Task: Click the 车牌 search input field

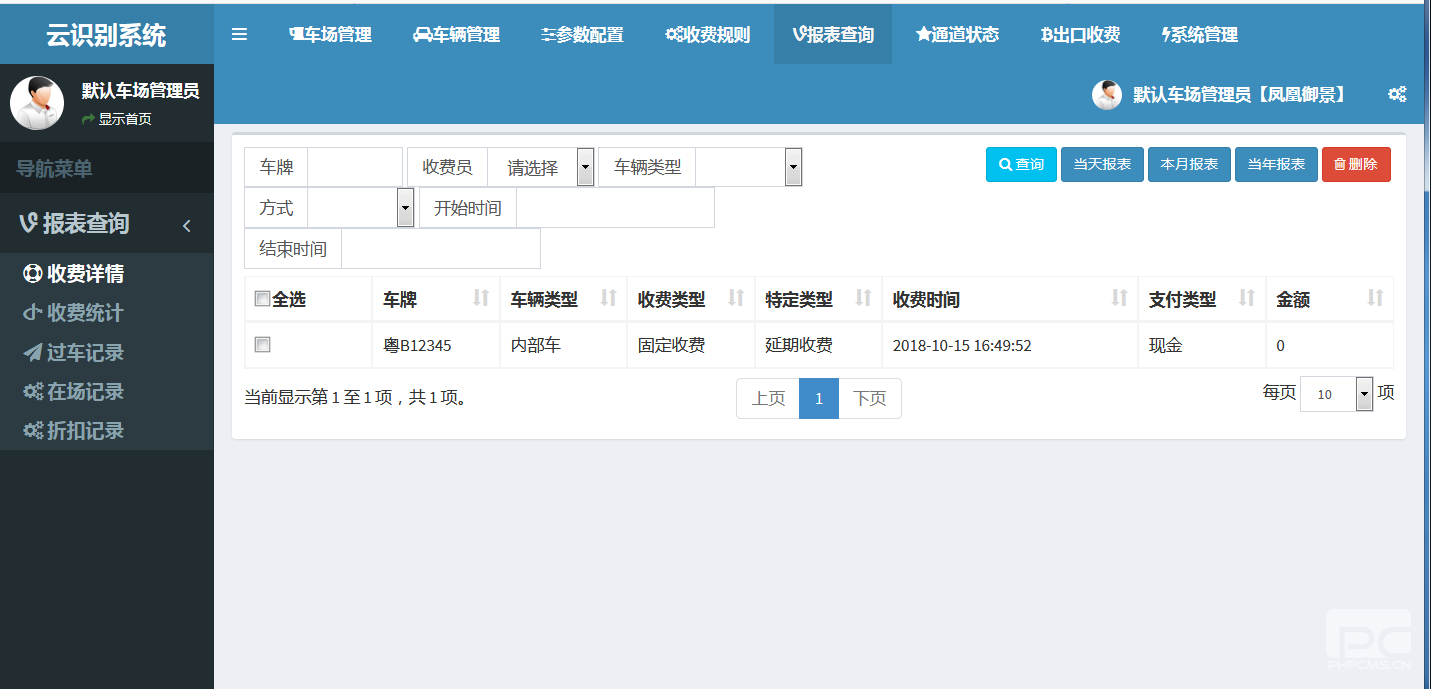Action: click(x=354, y=167)
